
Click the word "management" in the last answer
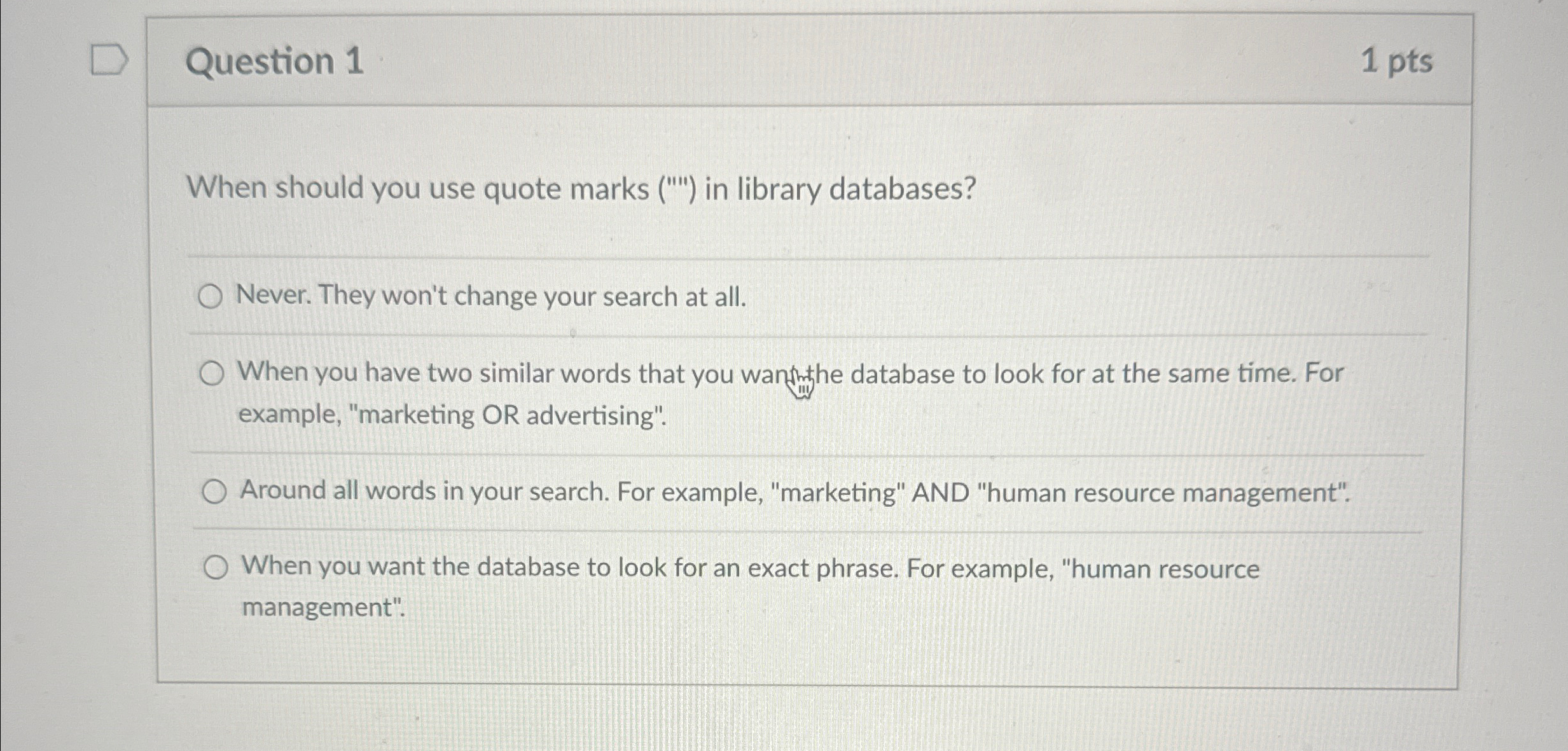coord(321,607)
